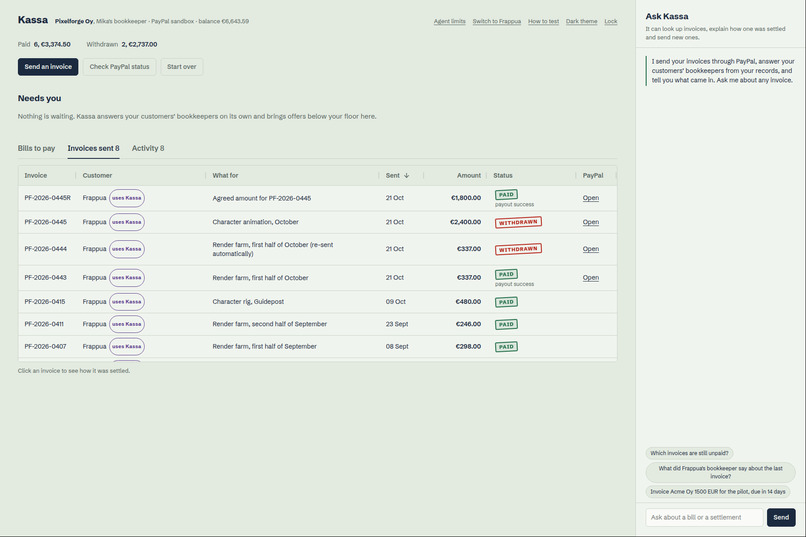Sort table by What for column header
The height and width of the screenshot is (537, 806).
pyautogui.click(x=225, y=176)
